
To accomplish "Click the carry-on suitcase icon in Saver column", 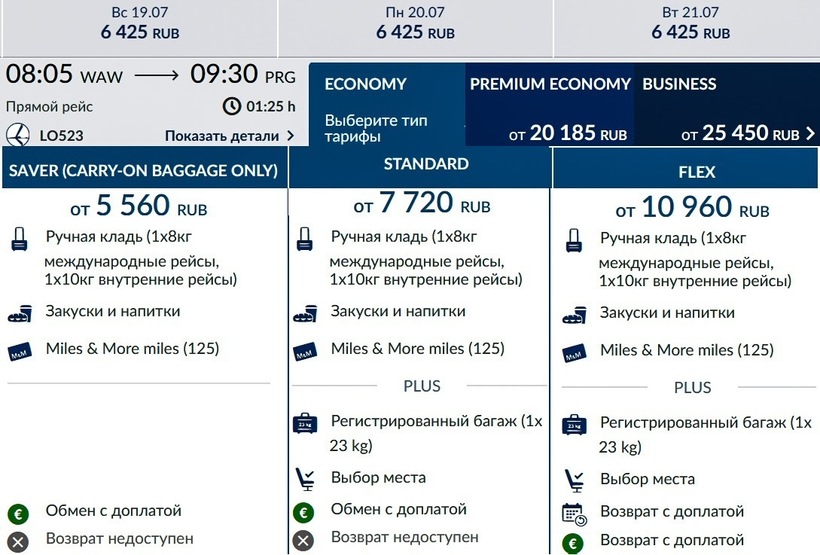I will pos(21,241).
